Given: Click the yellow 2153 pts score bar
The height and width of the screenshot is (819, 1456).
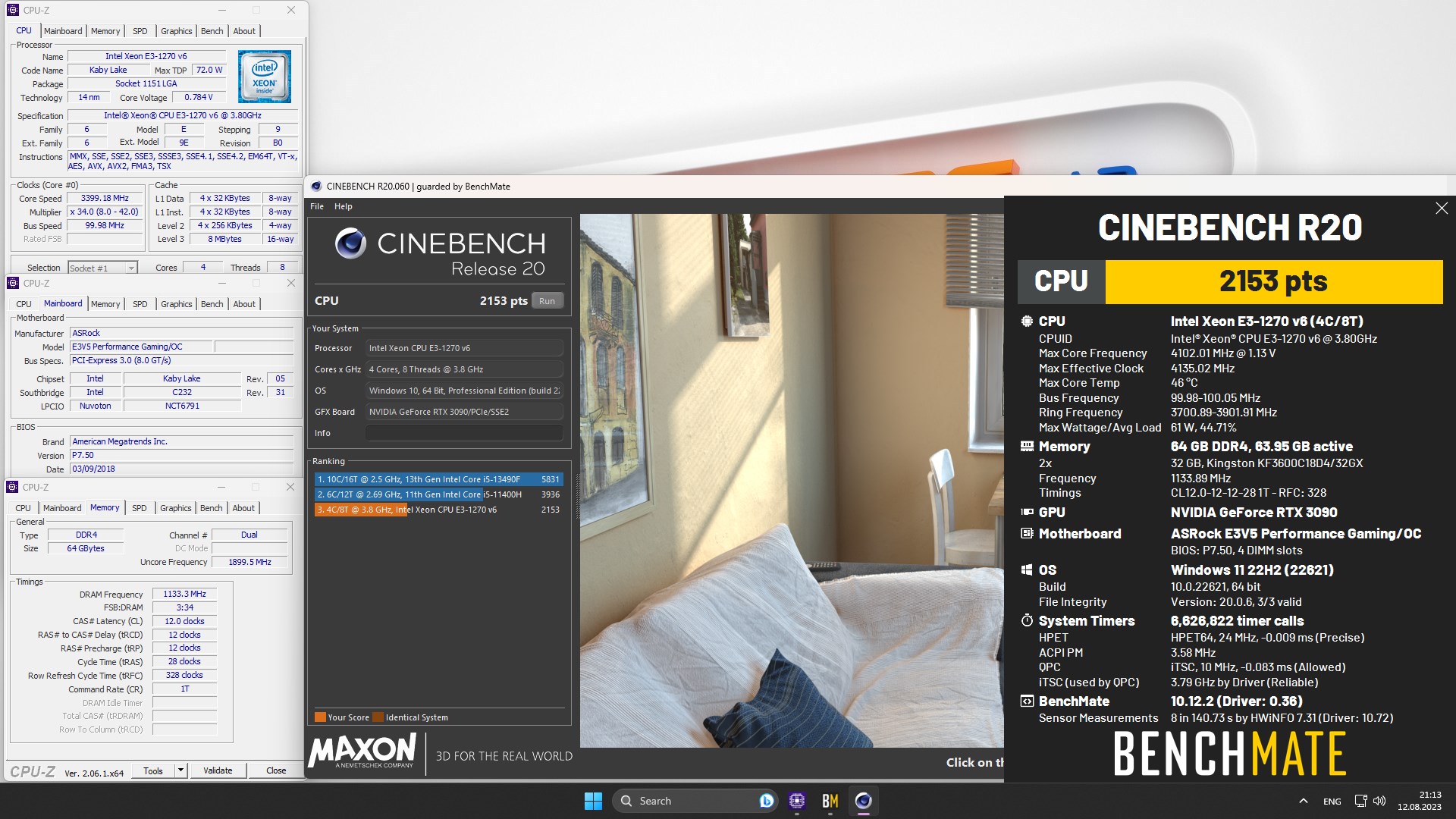Looking at the screenshot, I should click(1273, 281).
